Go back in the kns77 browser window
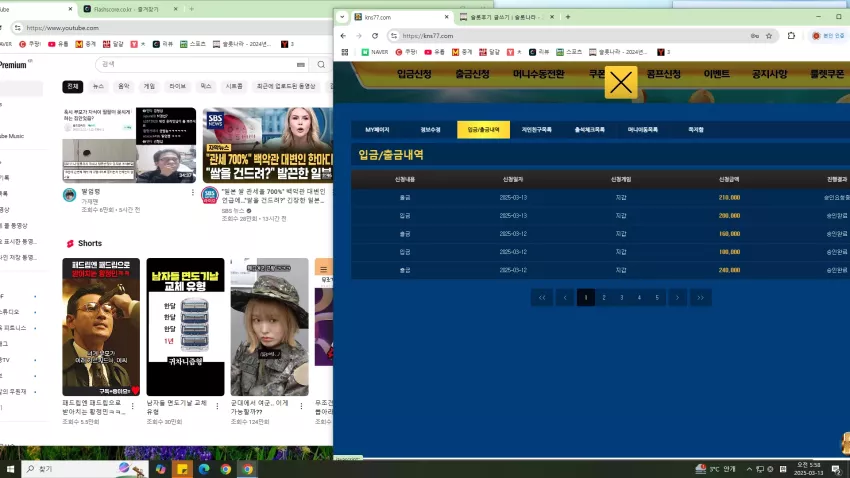Viewport: 850px width, 478px height. [x=343, y=36]
